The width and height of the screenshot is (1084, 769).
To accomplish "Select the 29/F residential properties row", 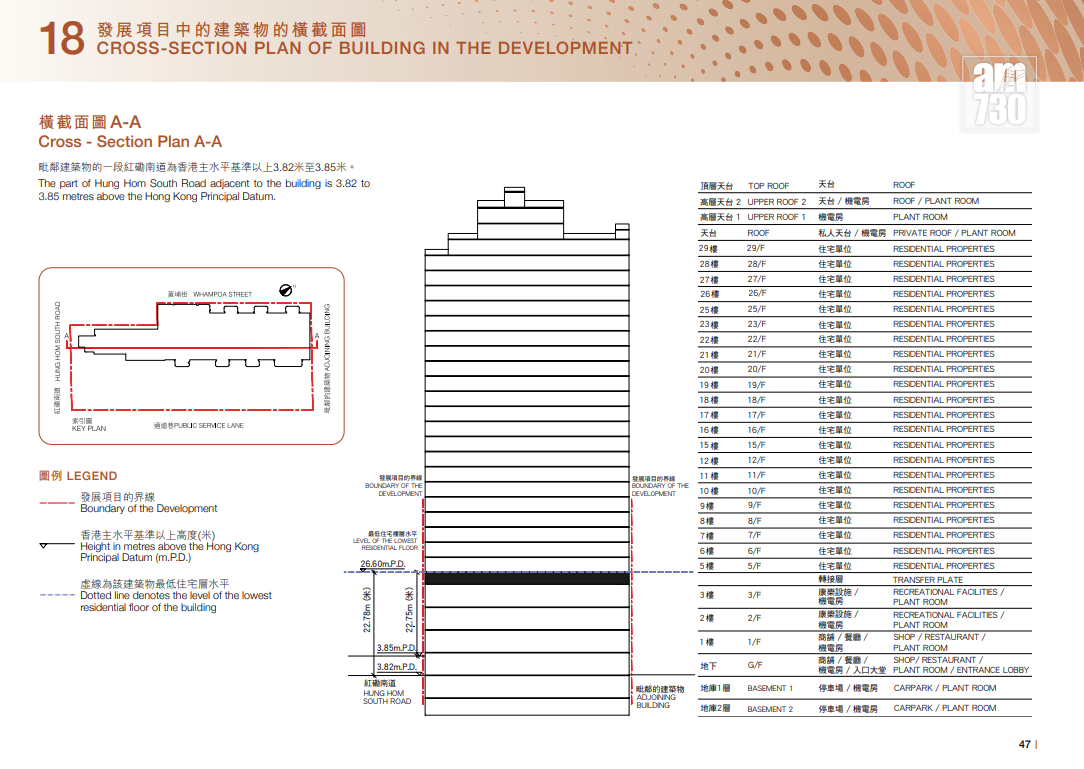I will (865, 249).
